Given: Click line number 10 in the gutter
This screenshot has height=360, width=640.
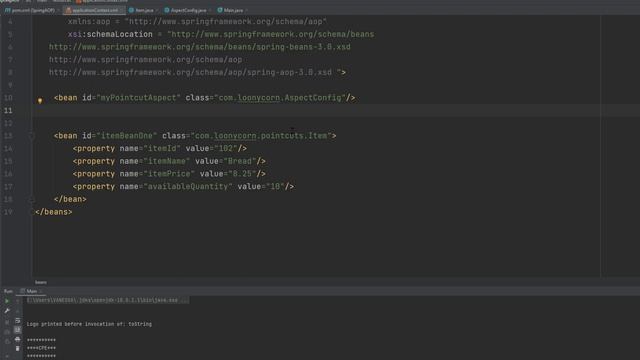Looking at the screenshot, I should (8, 98).
